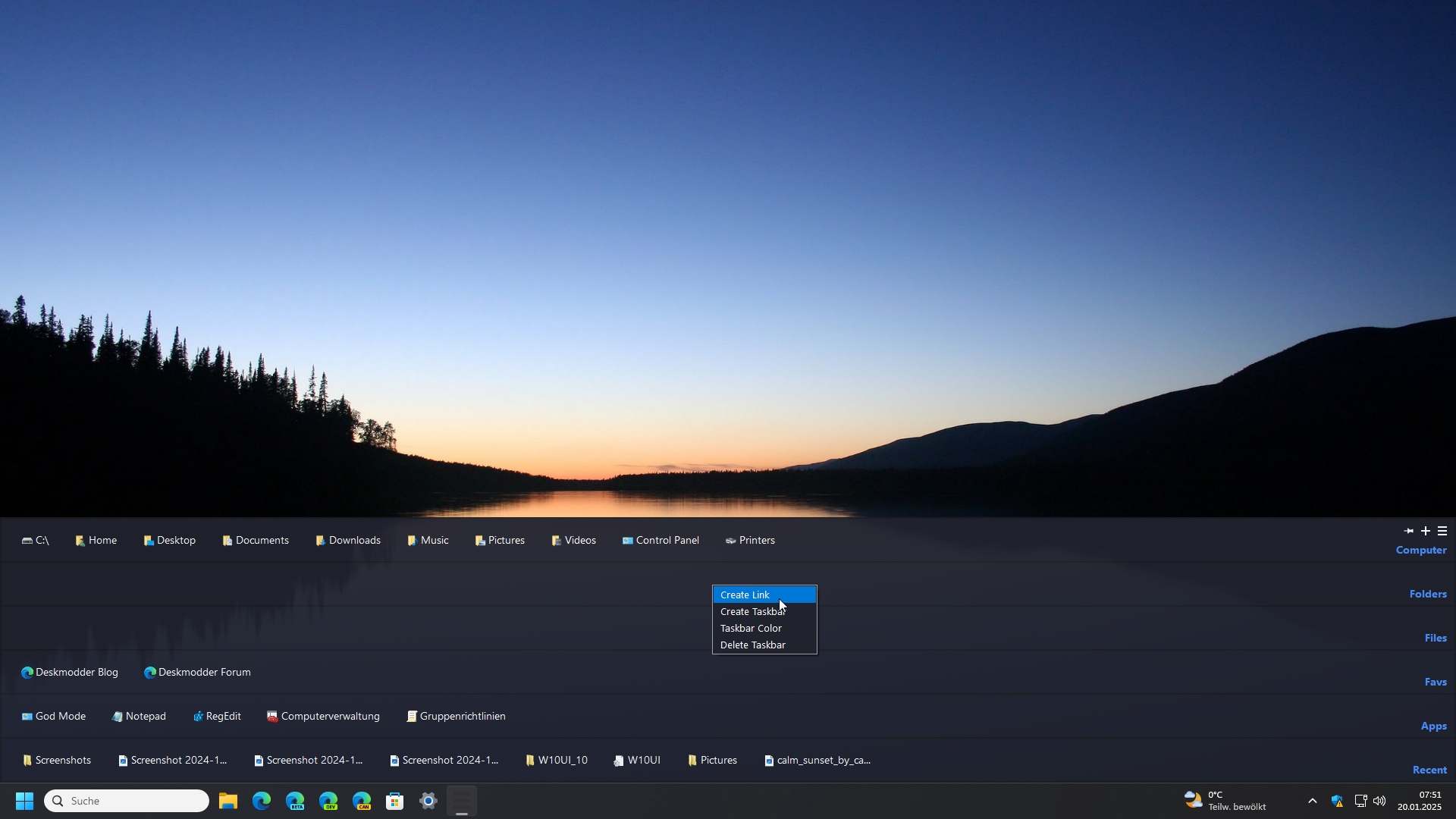Open the calm_sunset_by_ca... recent file
Viewport: 1456px width, 819px height.
pos(817,761)
